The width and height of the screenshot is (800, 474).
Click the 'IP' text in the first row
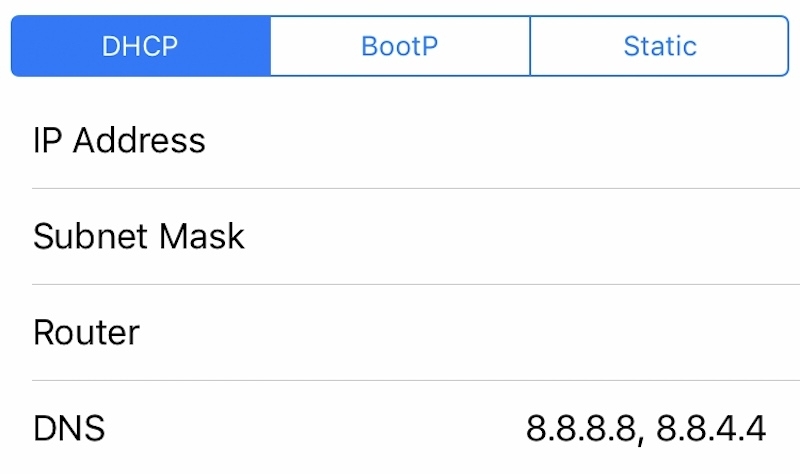tap(47, 140)
